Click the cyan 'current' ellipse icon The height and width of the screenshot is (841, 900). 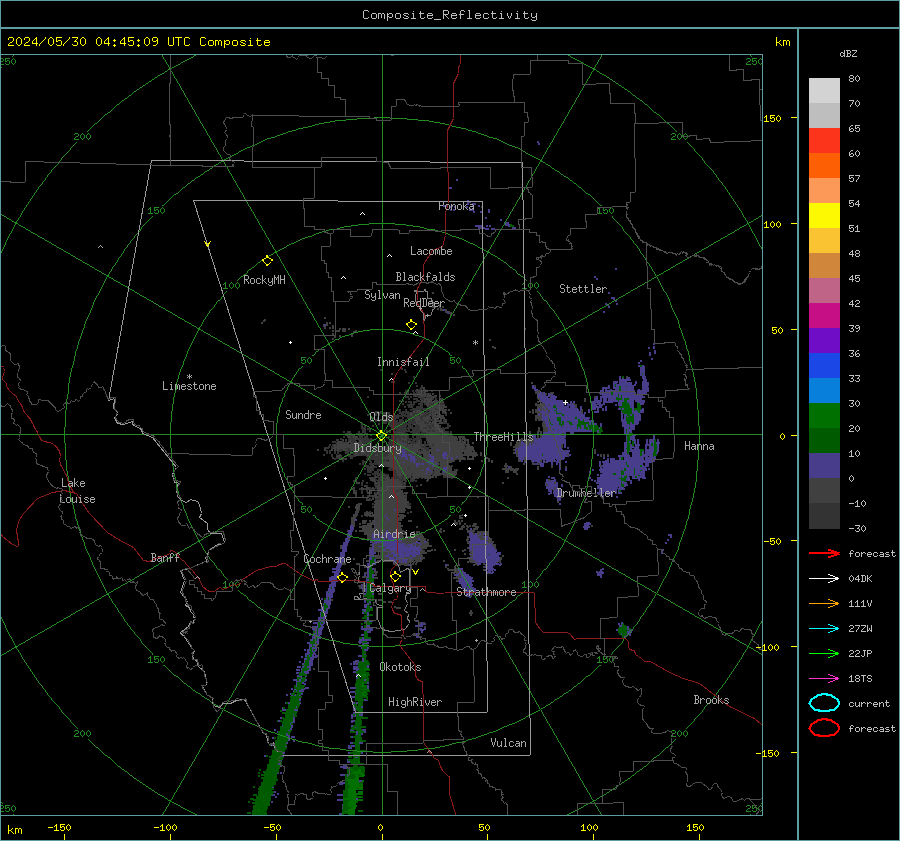(x=824, y=703)
